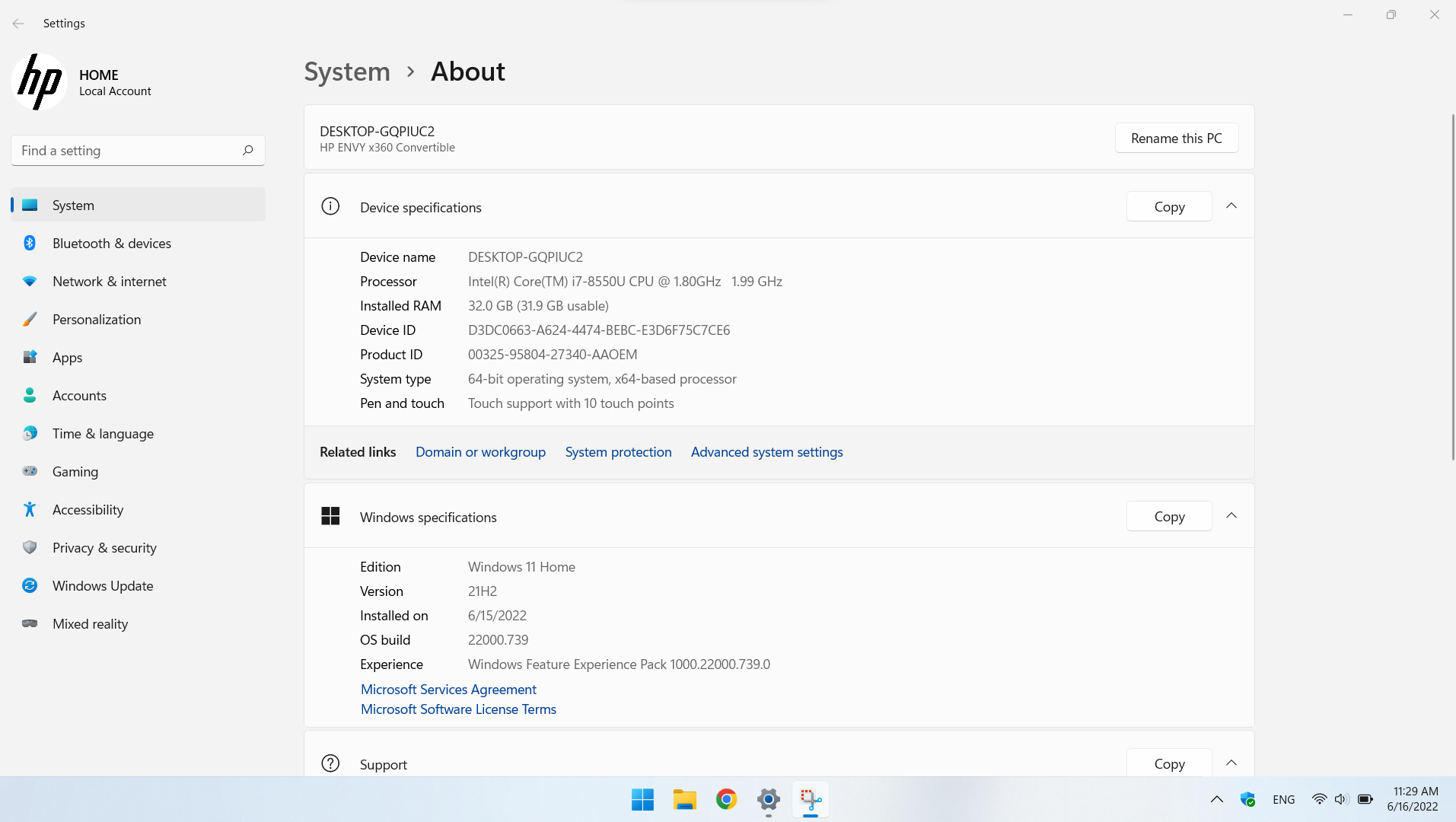Collapse the Windows specifications section
The height and width of the screenshot is (822, 1456).
tap(1231, 516)
